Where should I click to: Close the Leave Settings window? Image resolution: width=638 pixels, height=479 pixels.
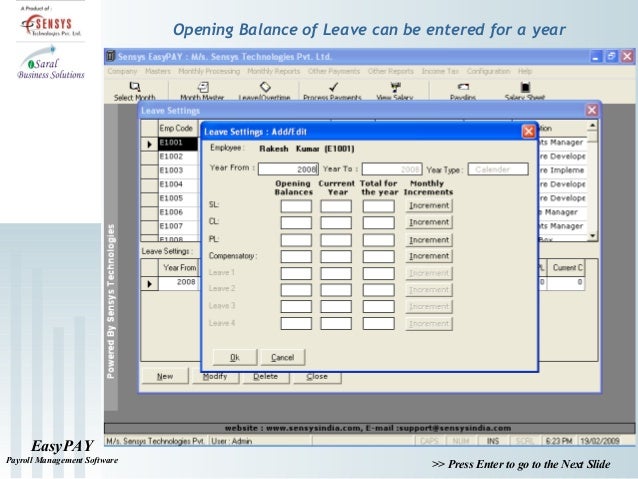coord(592,110)
